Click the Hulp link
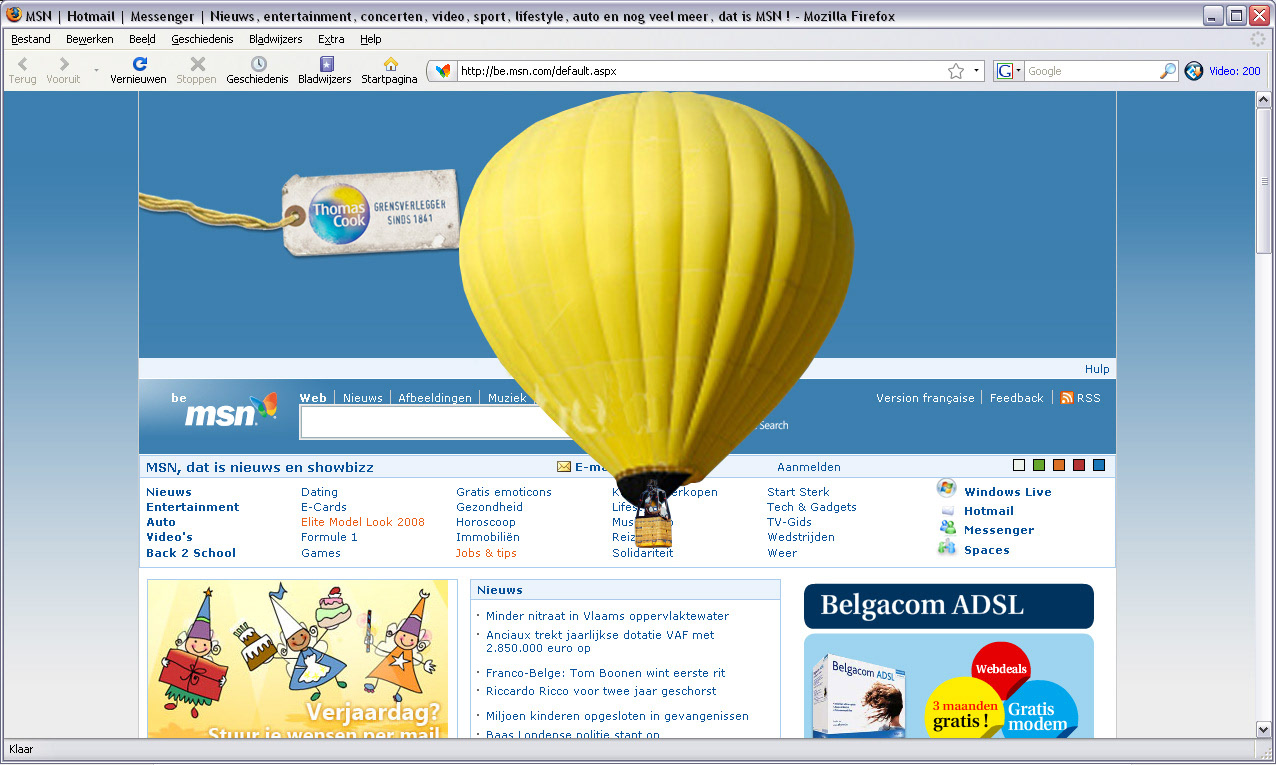 (x=1097, y=369)
